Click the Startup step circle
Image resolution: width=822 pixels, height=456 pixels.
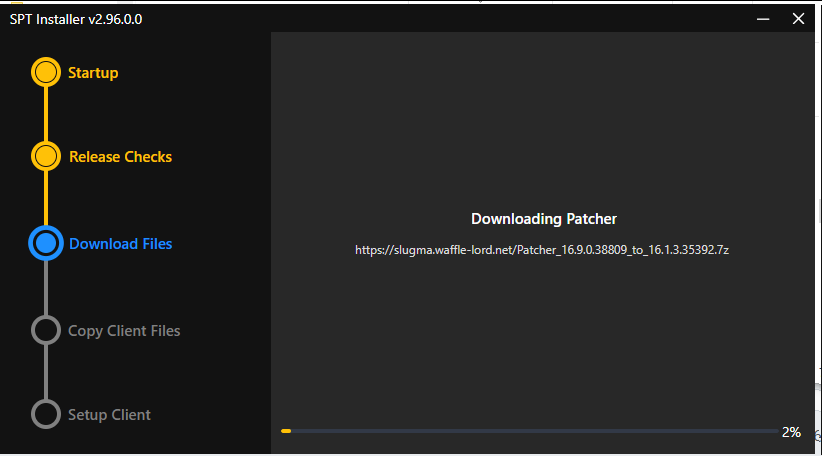click(46, 72)
